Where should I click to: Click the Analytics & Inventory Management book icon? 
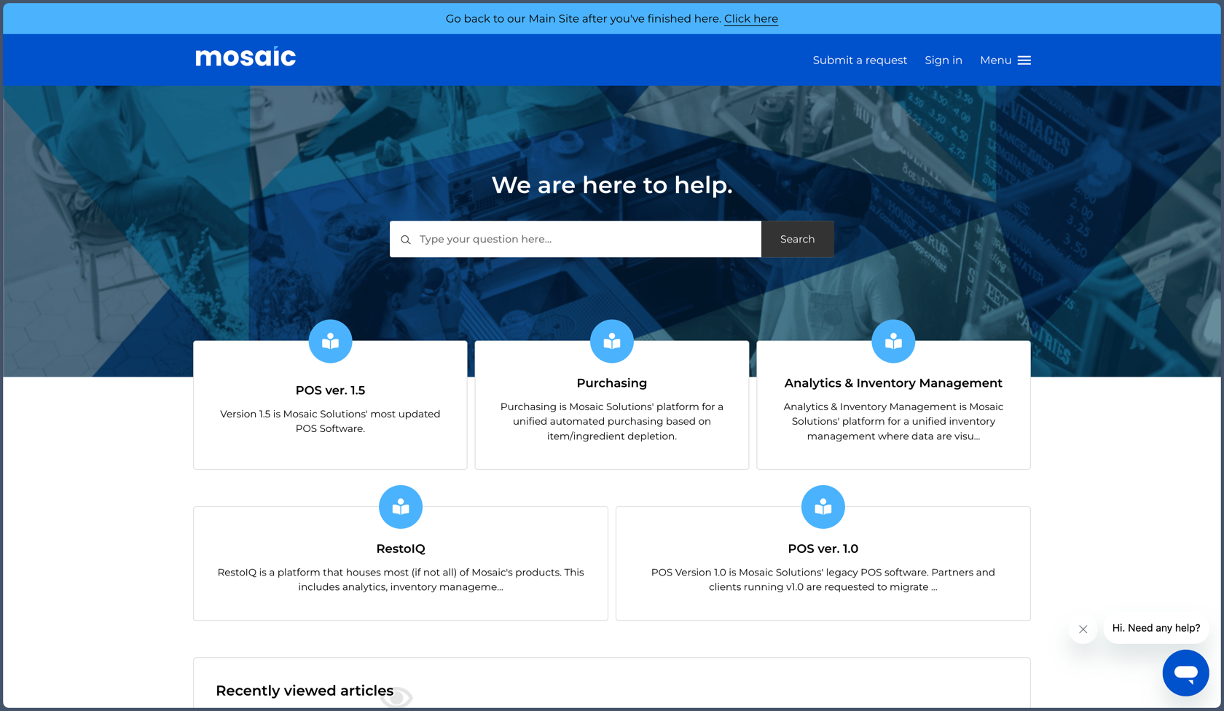click(893, 342)
